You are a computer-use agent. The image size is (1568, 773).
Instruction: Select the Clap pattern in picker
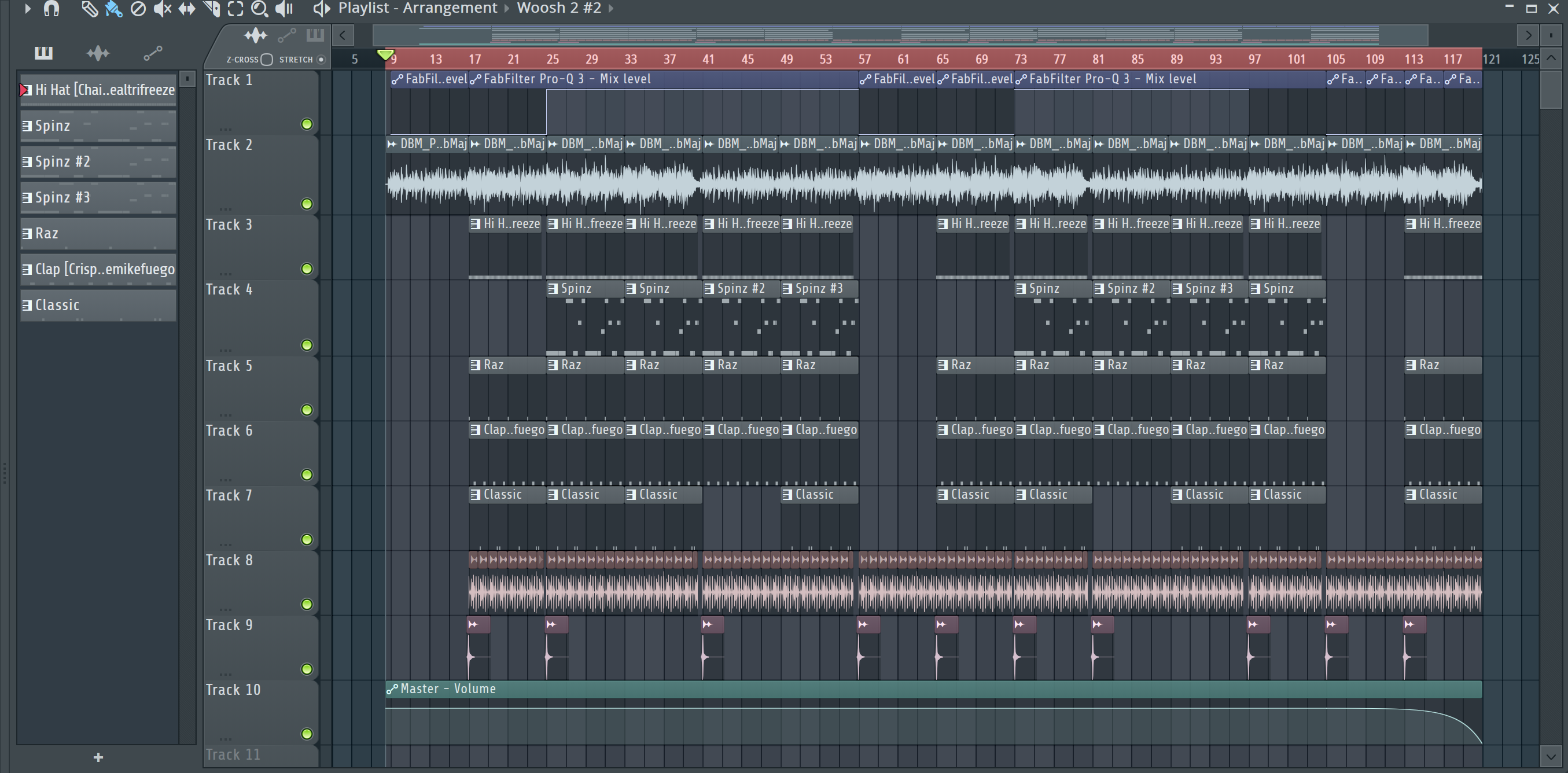click(98, 270)
